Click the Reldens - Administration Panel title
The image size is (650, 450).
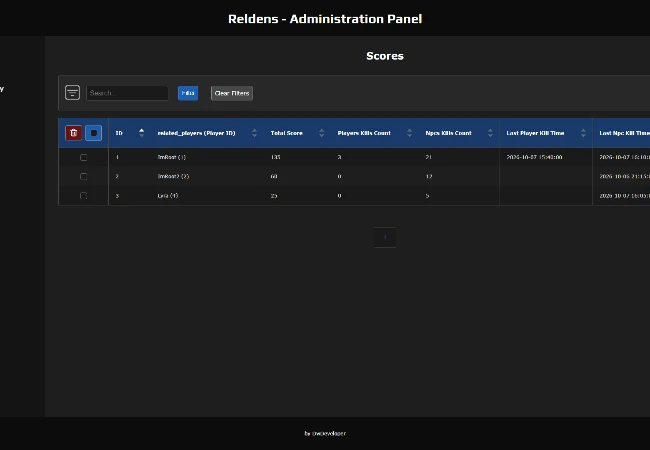coord(325,19)
